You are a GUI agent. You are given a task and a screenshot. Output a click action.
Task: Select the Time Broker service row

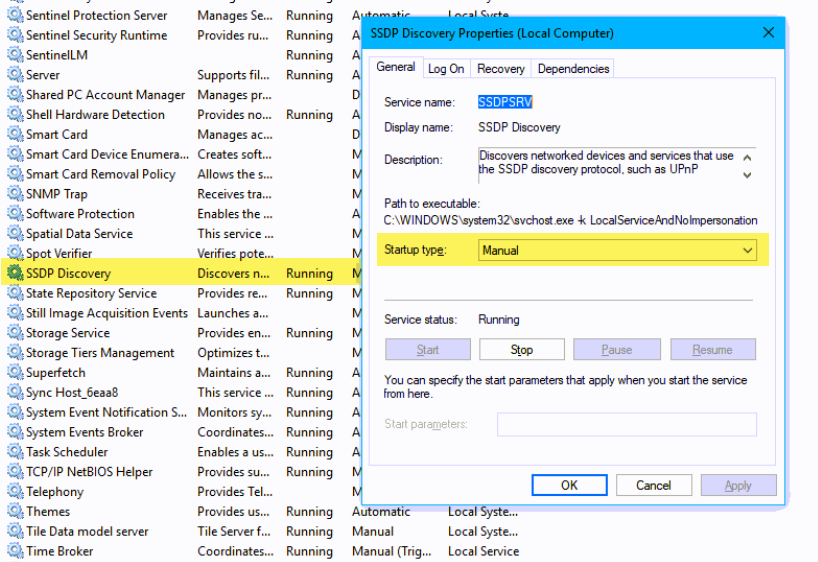[x=261, y=551]
